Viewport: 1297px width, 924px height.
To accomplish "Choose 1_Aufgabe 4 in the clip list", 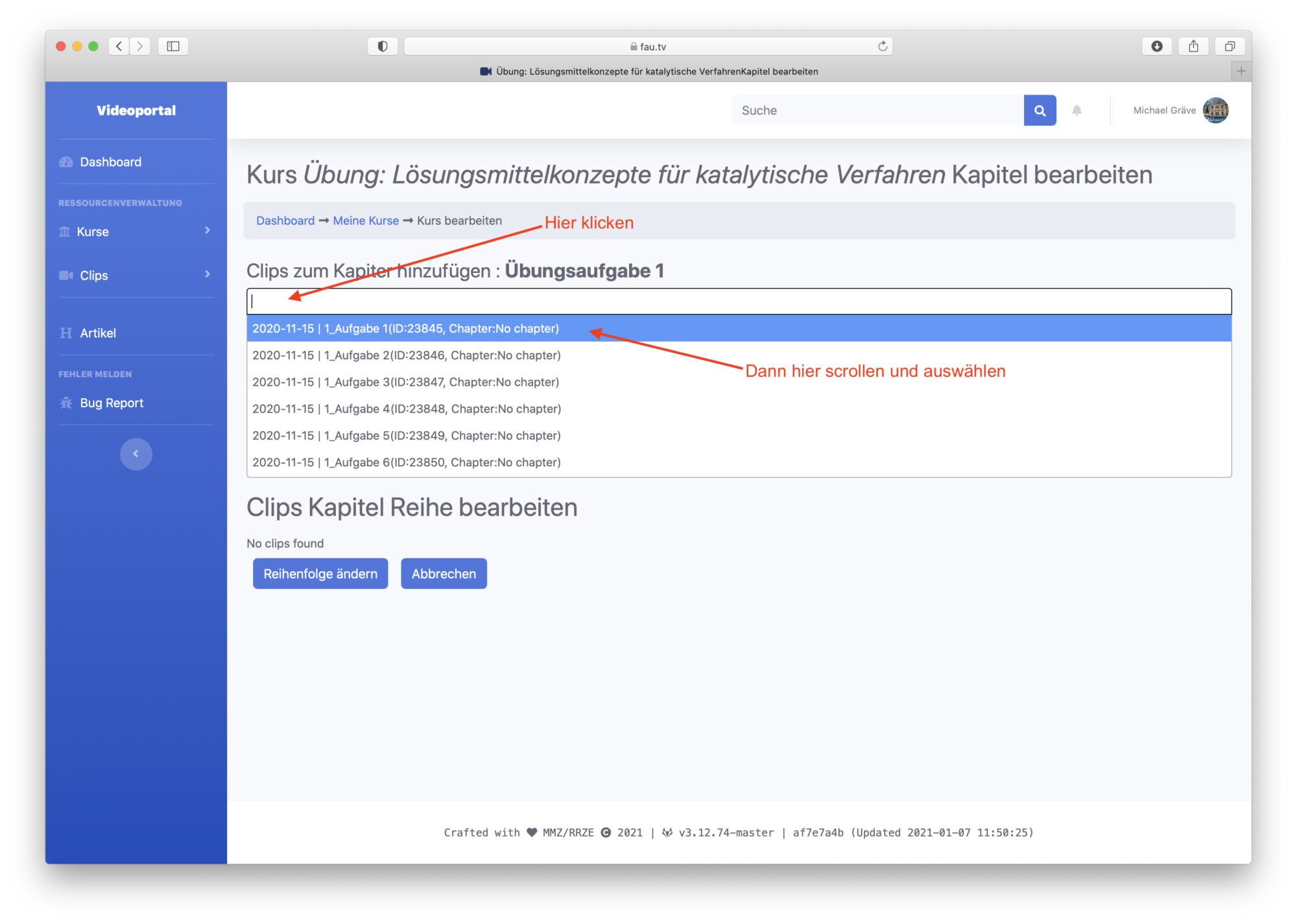I will coord(407,409).
